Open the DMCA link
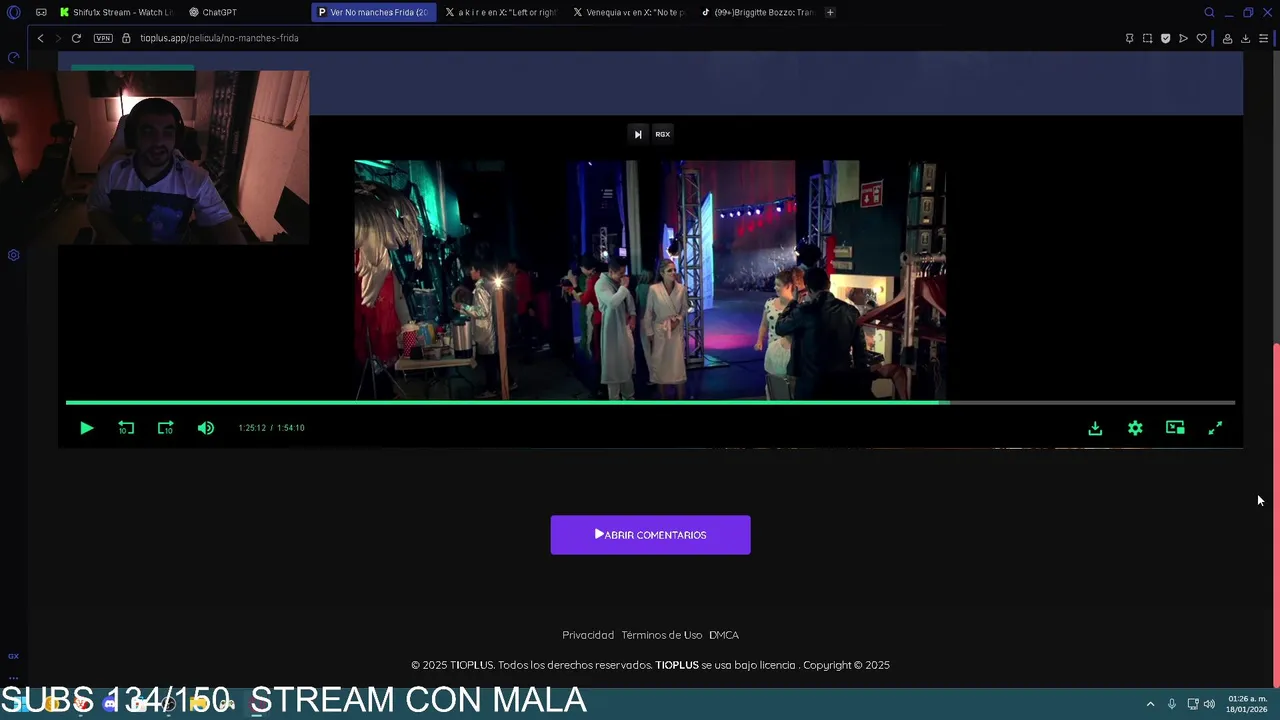This screenshot has width=1280, height=720. click(724, 635)
